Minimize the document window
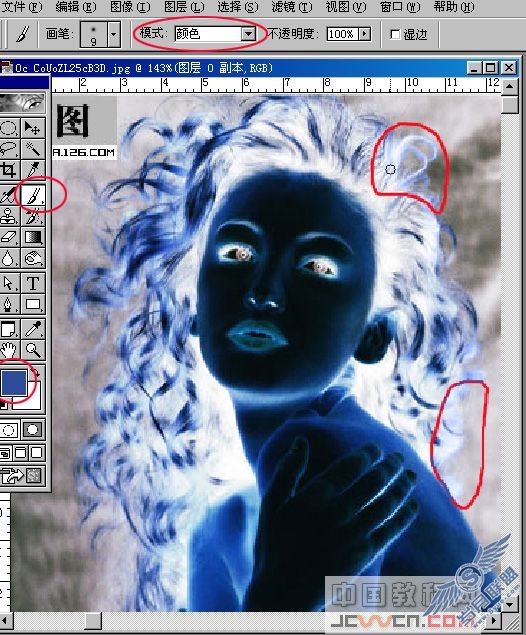The image size is (526, 635). [x=474, y=68]
